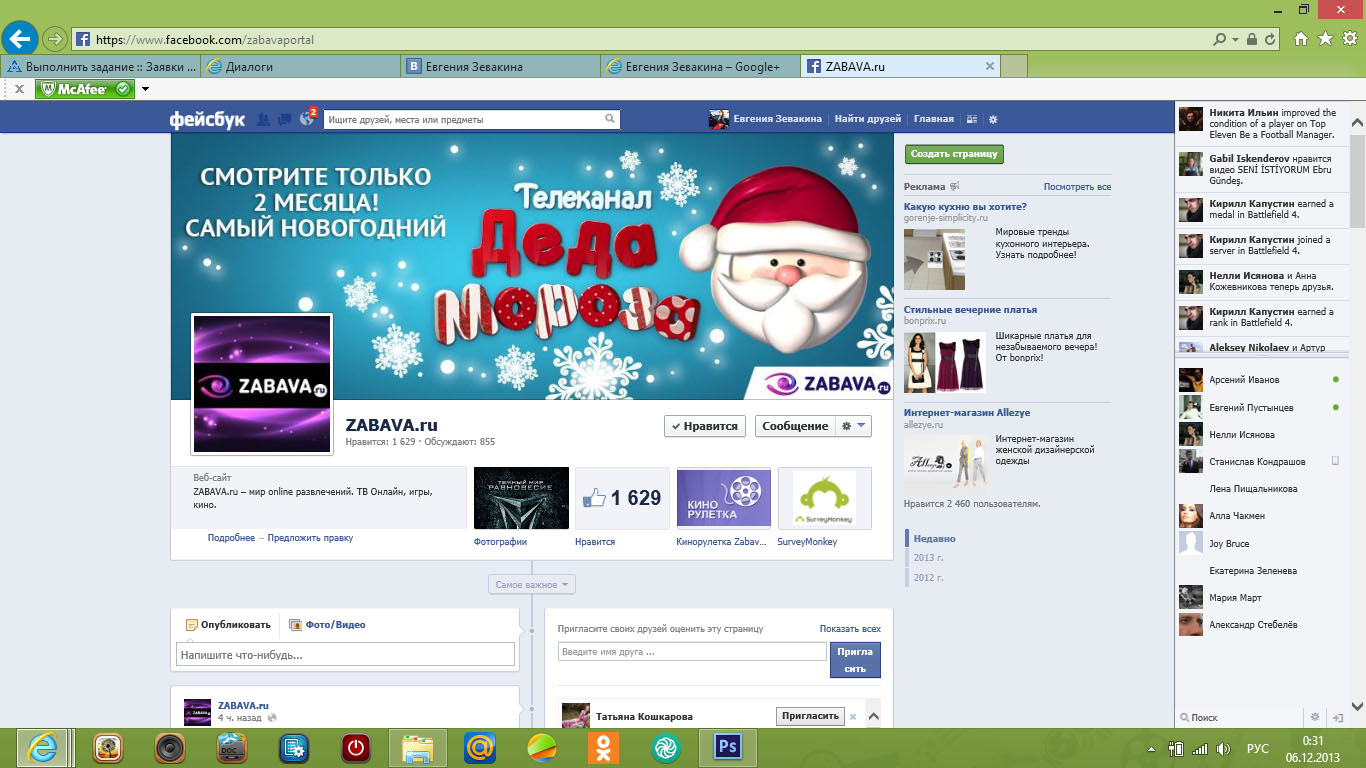Open Евгения Зевакина profile avatar in header
This screenshot has width=1366, height=768.
pos(719,119)
